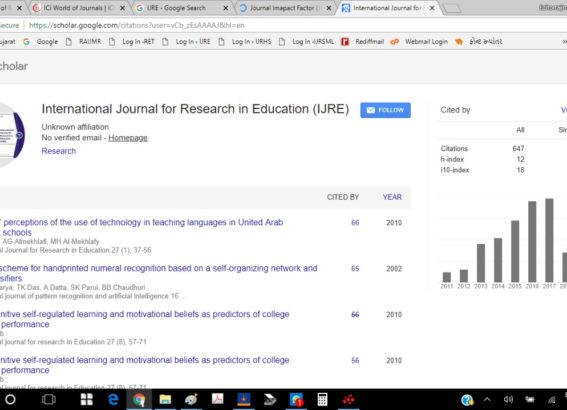The width and height of the screenshot is (567, 410).
Task: Click the 2016 bar in citations chart
Action: tap(532, 242)
